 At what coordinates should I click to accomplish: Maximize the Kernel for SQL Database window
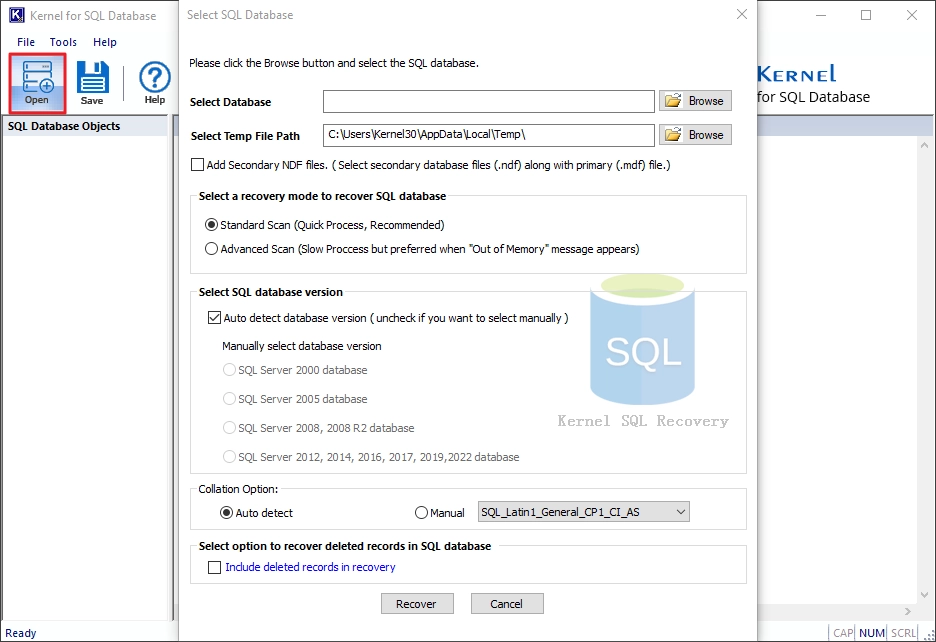[866, 15]
